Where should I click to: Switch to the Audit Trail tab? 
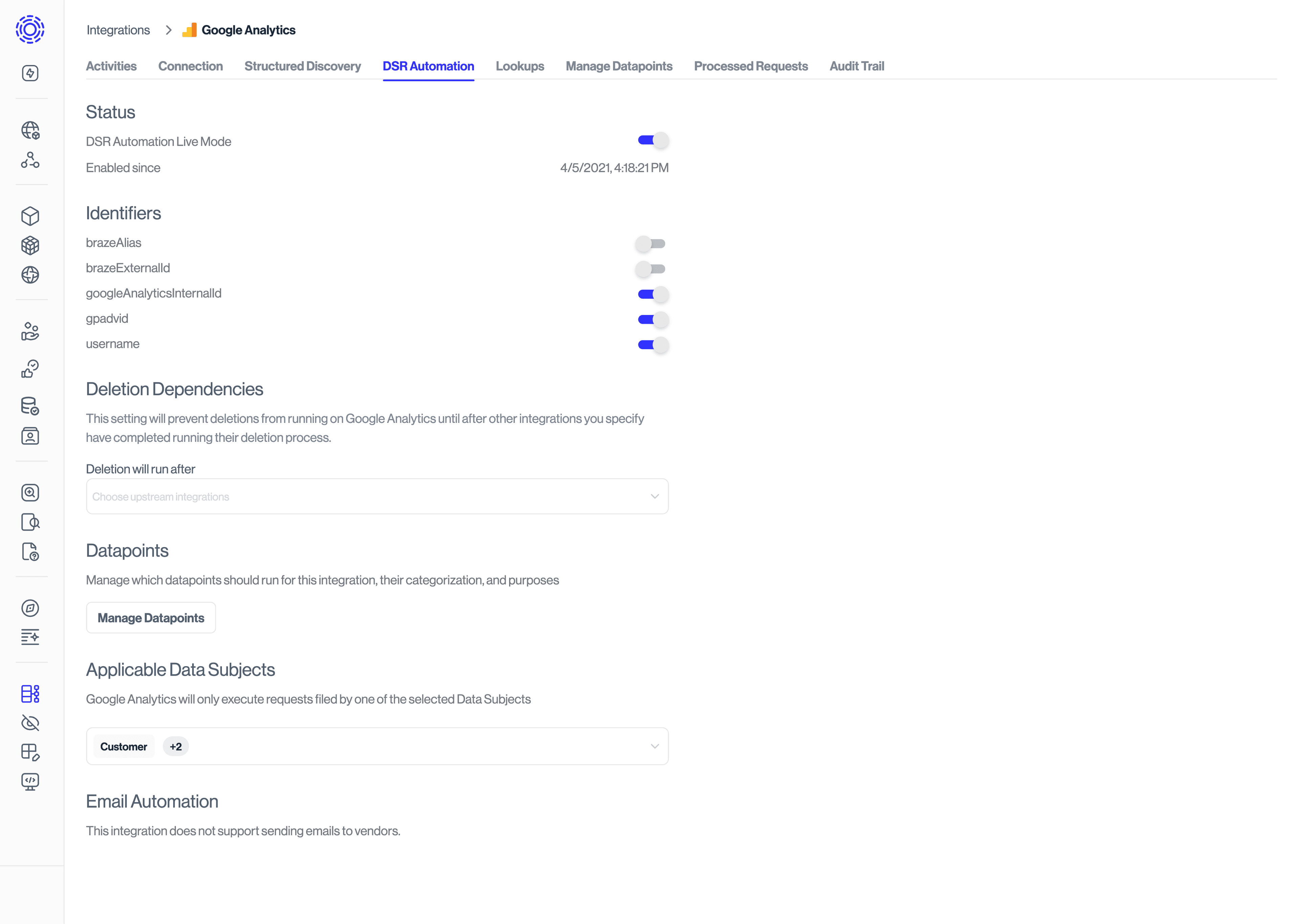857,66
